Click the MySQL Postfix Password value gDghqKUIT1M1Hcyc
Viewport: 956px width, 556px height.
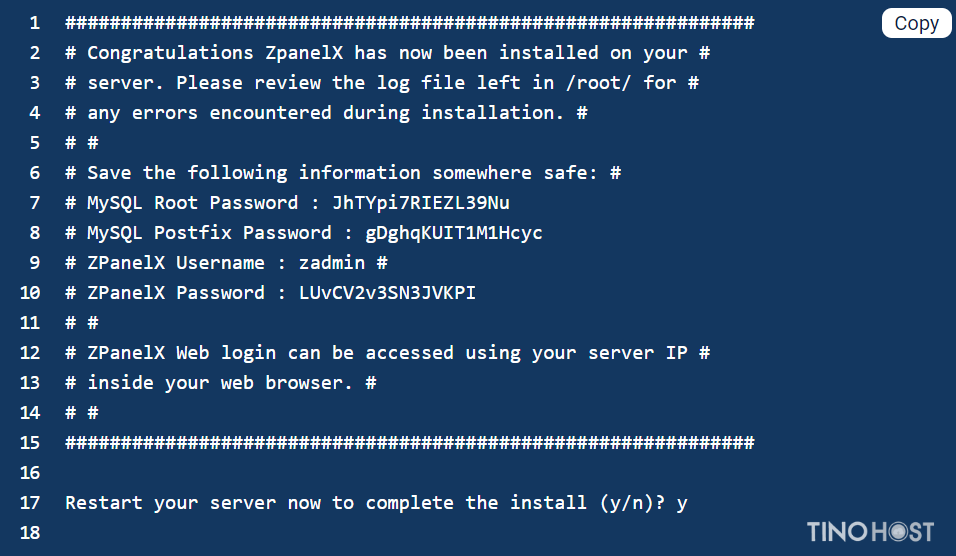[x=454, y=233]
